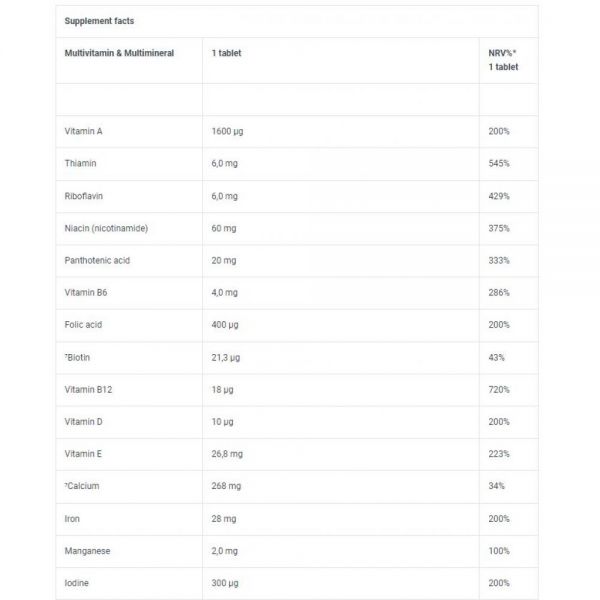
Task: Select the 720% NRV value
Action: click(500, 389)
